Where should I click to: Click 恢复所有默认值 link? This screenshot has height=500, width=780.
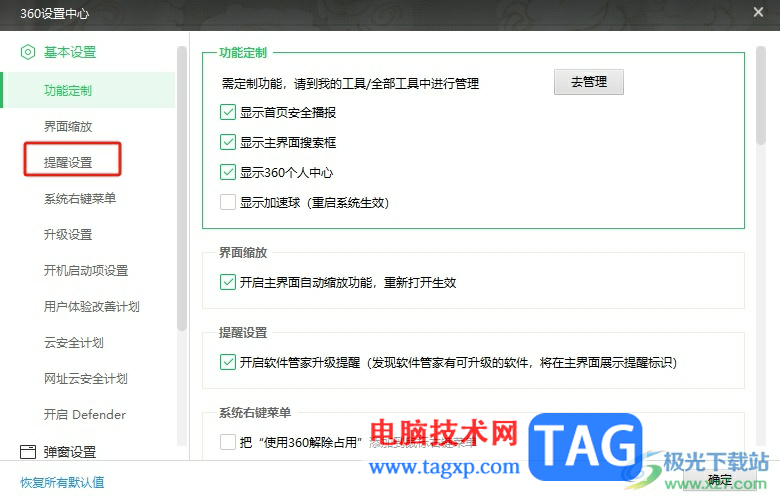point(62,482)
